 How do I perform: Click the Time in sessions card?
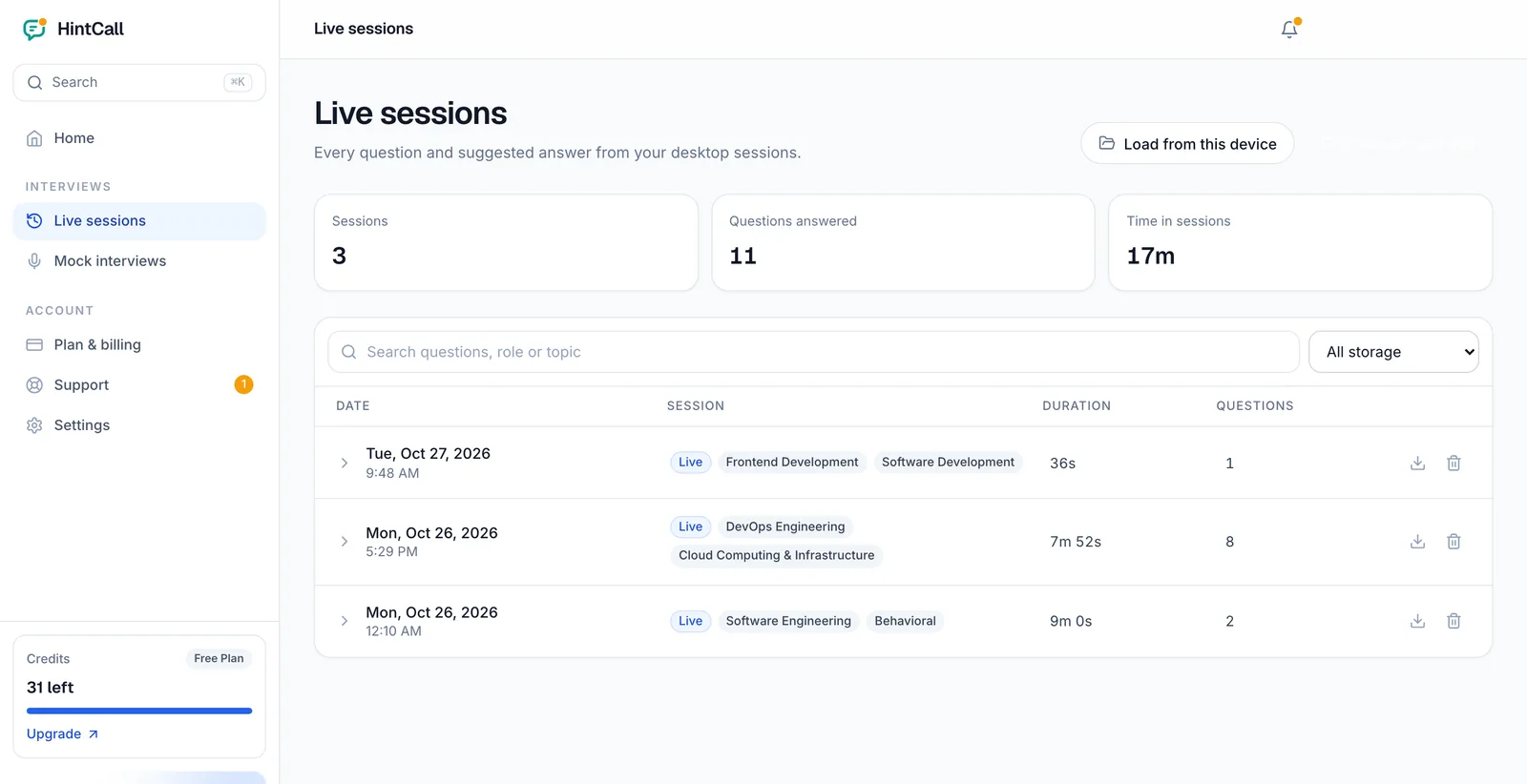point(1300,242)
